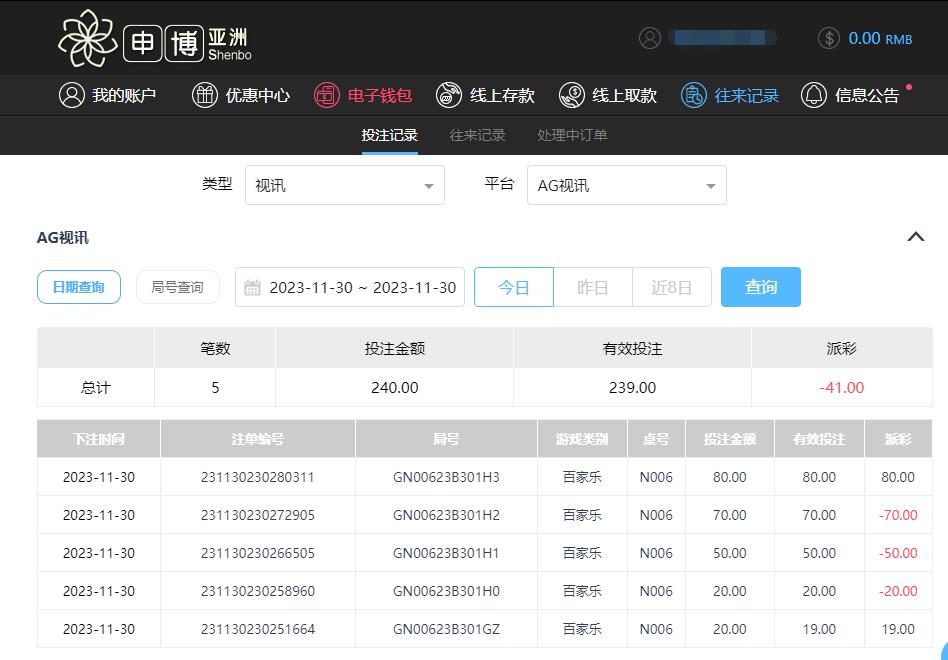948x660 pixels.
Task: Click the RMB balance coin icon
Action: 829,38
